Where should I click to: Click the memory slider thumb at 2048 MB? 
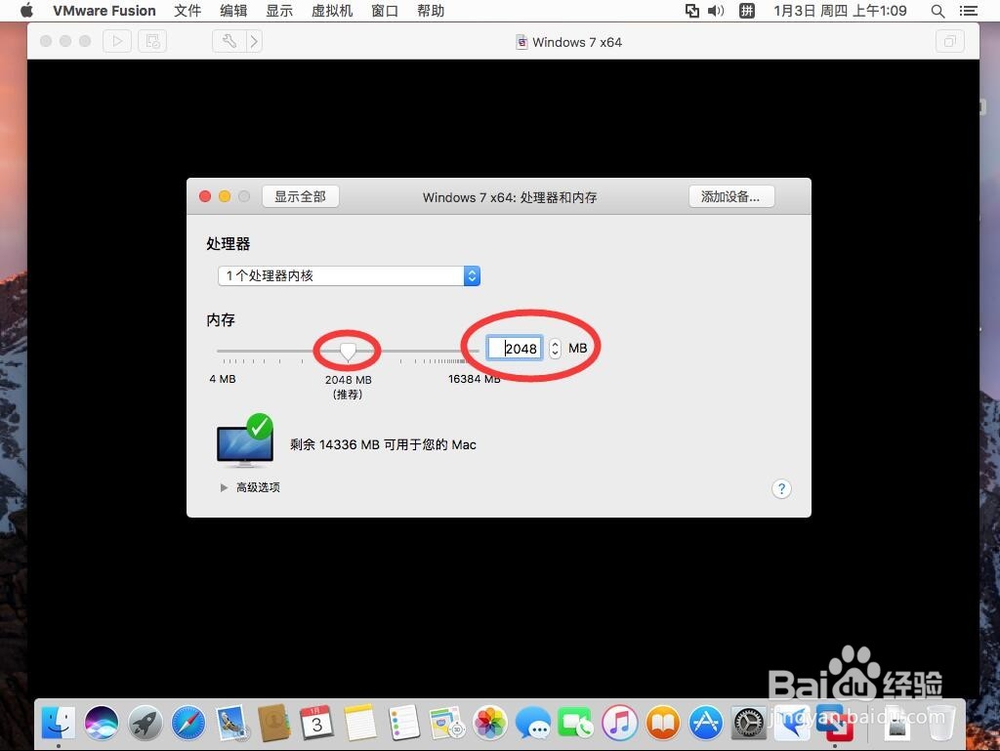click(x=348, y=351)
